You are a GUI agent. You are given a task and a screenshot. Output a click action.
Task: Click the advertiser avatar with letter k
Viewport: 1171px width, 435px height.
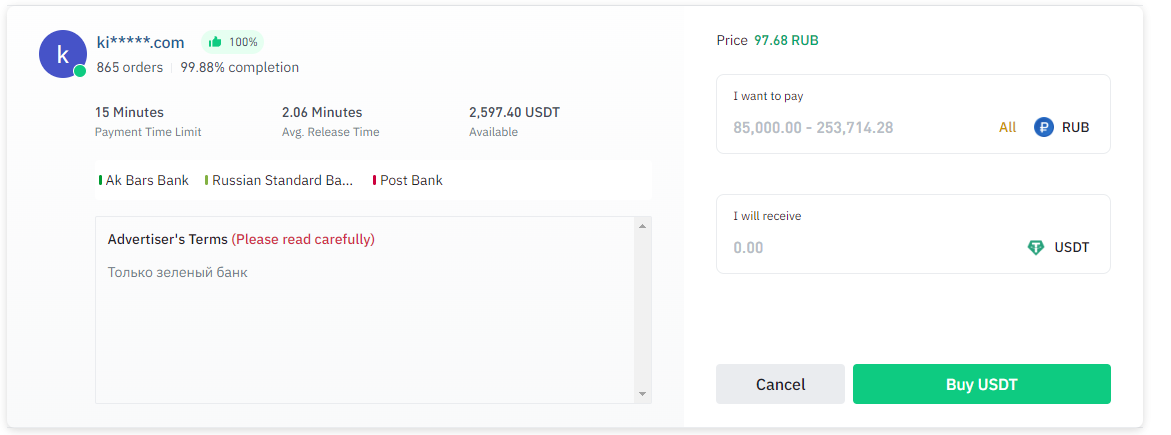(x=62, y=54)
